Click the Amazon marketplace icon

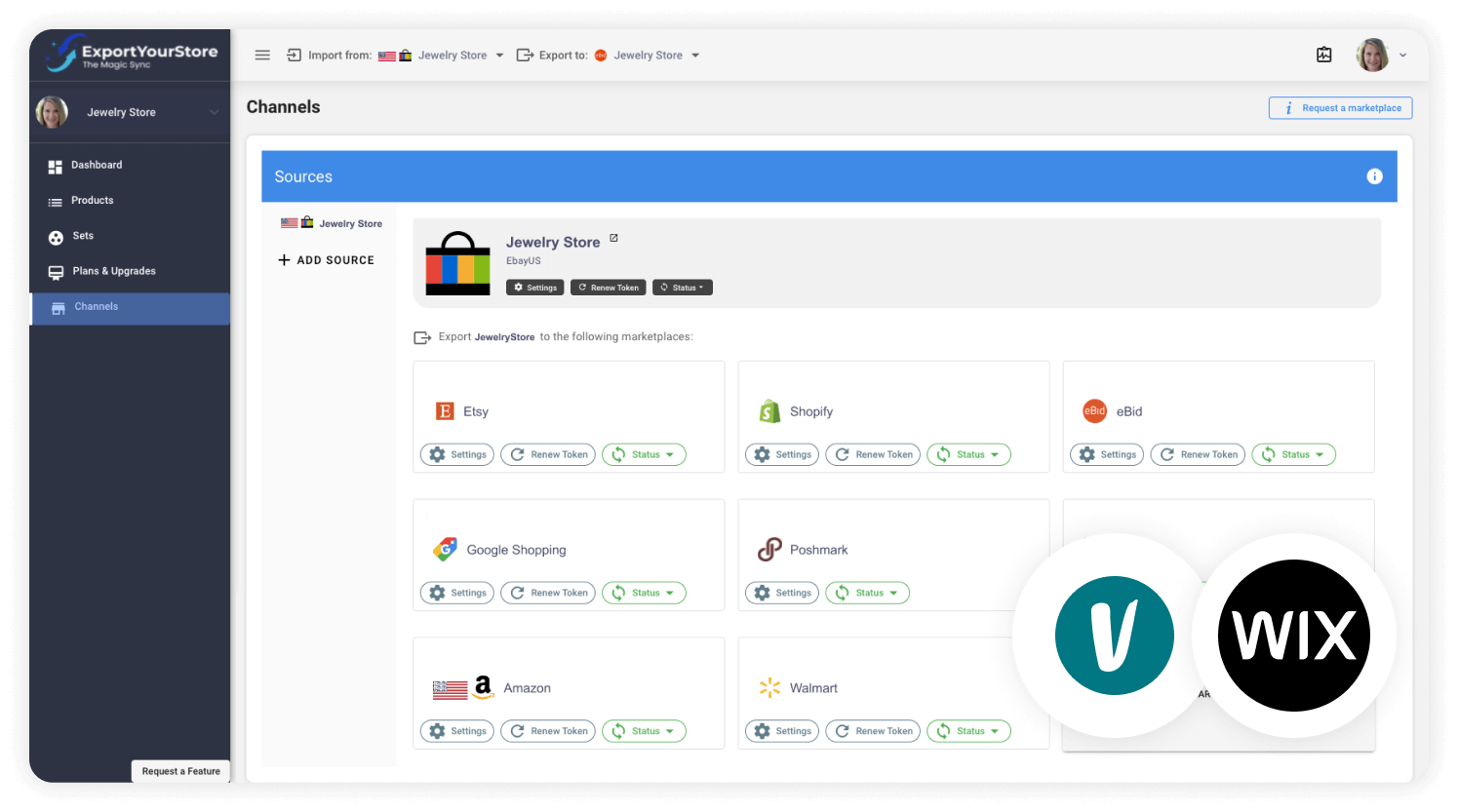(x=483, y=687)
